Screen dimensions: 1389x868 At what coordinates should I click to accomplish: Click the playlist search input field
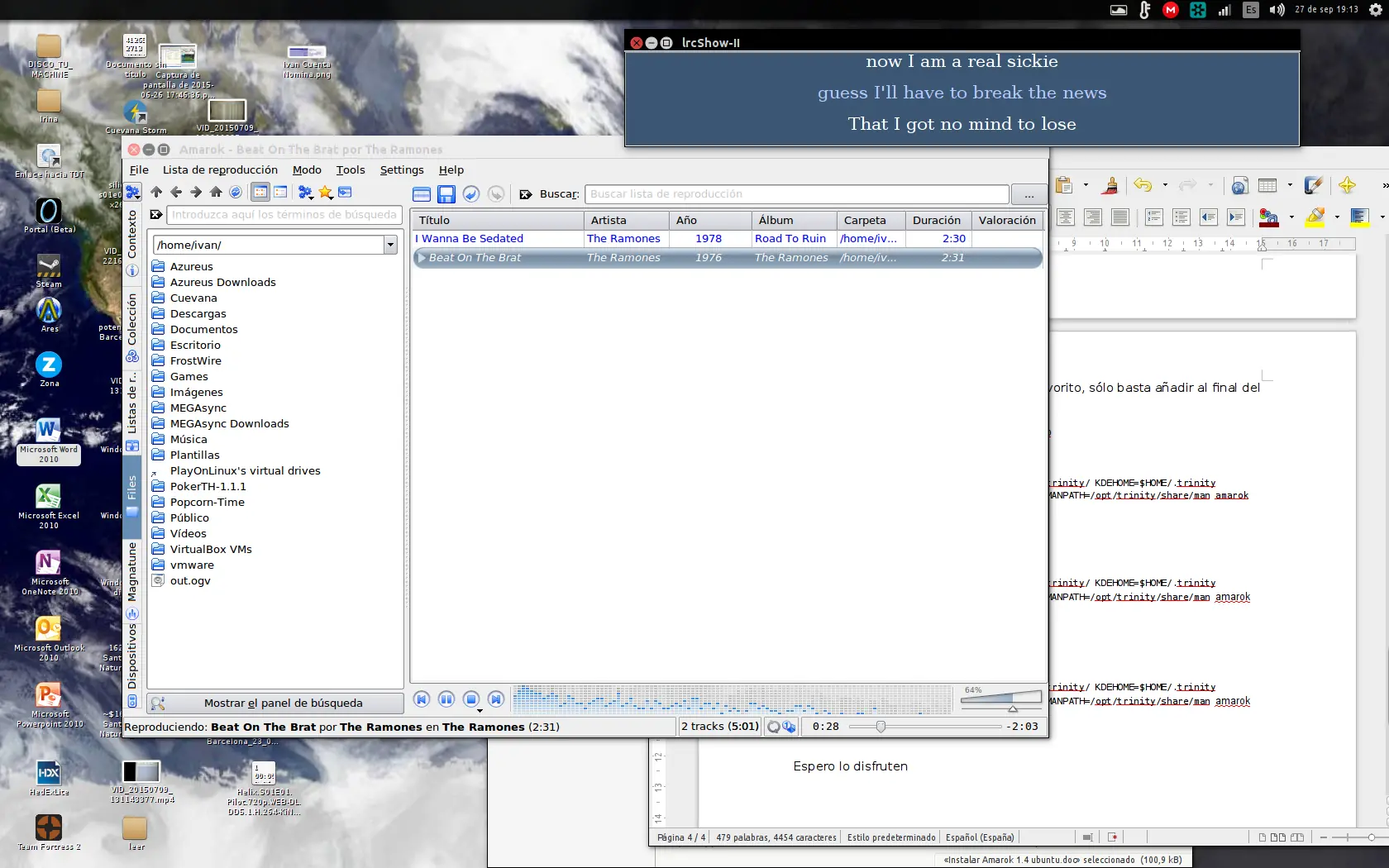pyautogui.click(x=796, y=194)
